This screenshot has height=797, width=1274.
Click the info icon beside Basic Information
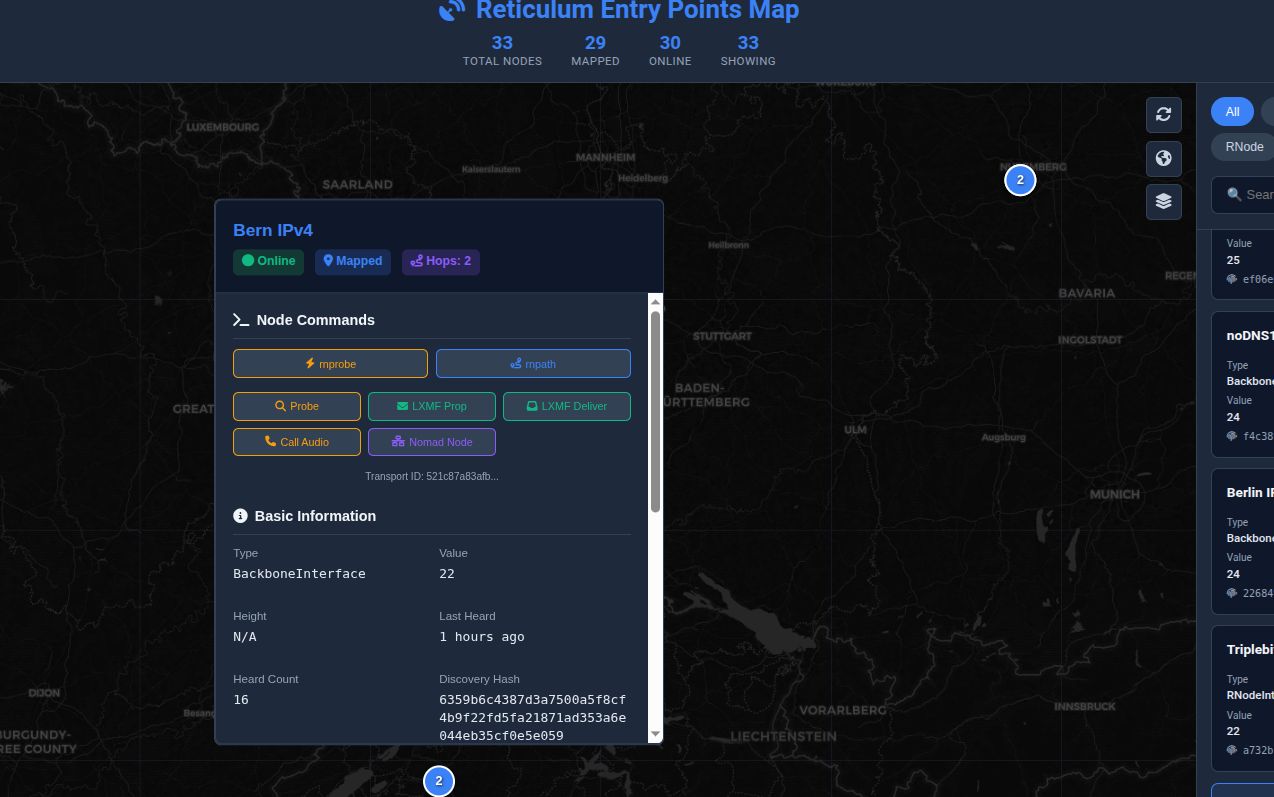(240, 516)
